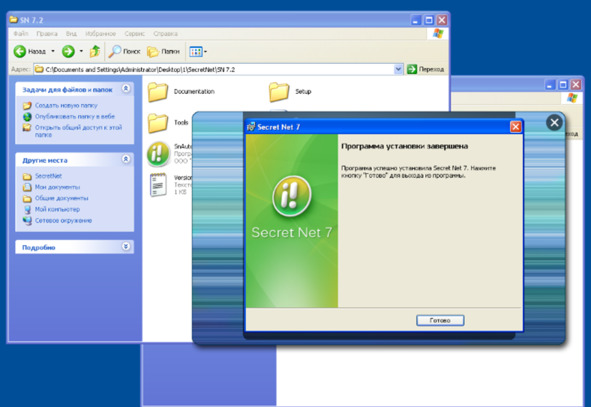Collapse the Другие места panel
Viewport: 591px width, 407px height.
pyautogui.click(x=126, y=159)
